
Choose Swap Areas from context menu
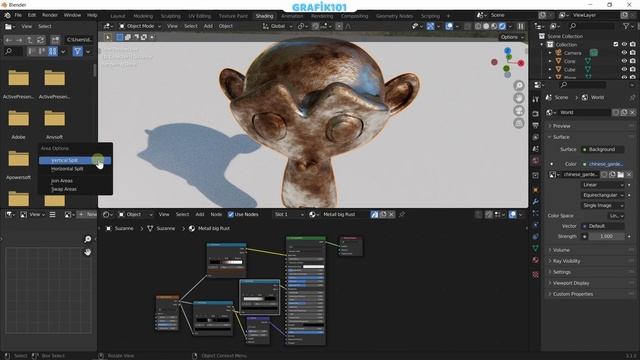point(75,189)
